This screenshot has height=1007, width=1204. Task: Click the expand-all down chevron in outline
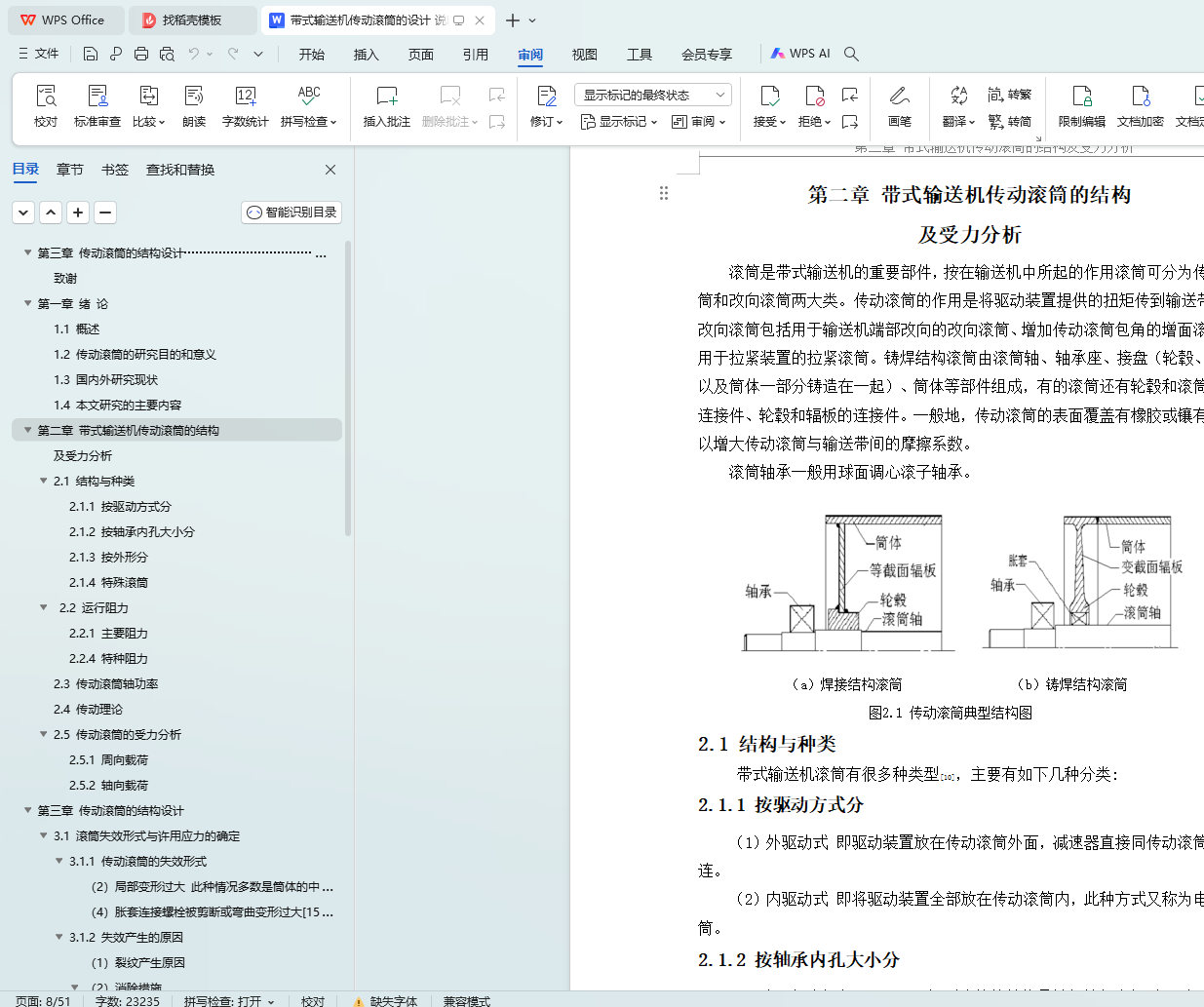click(x=23, y=212)
